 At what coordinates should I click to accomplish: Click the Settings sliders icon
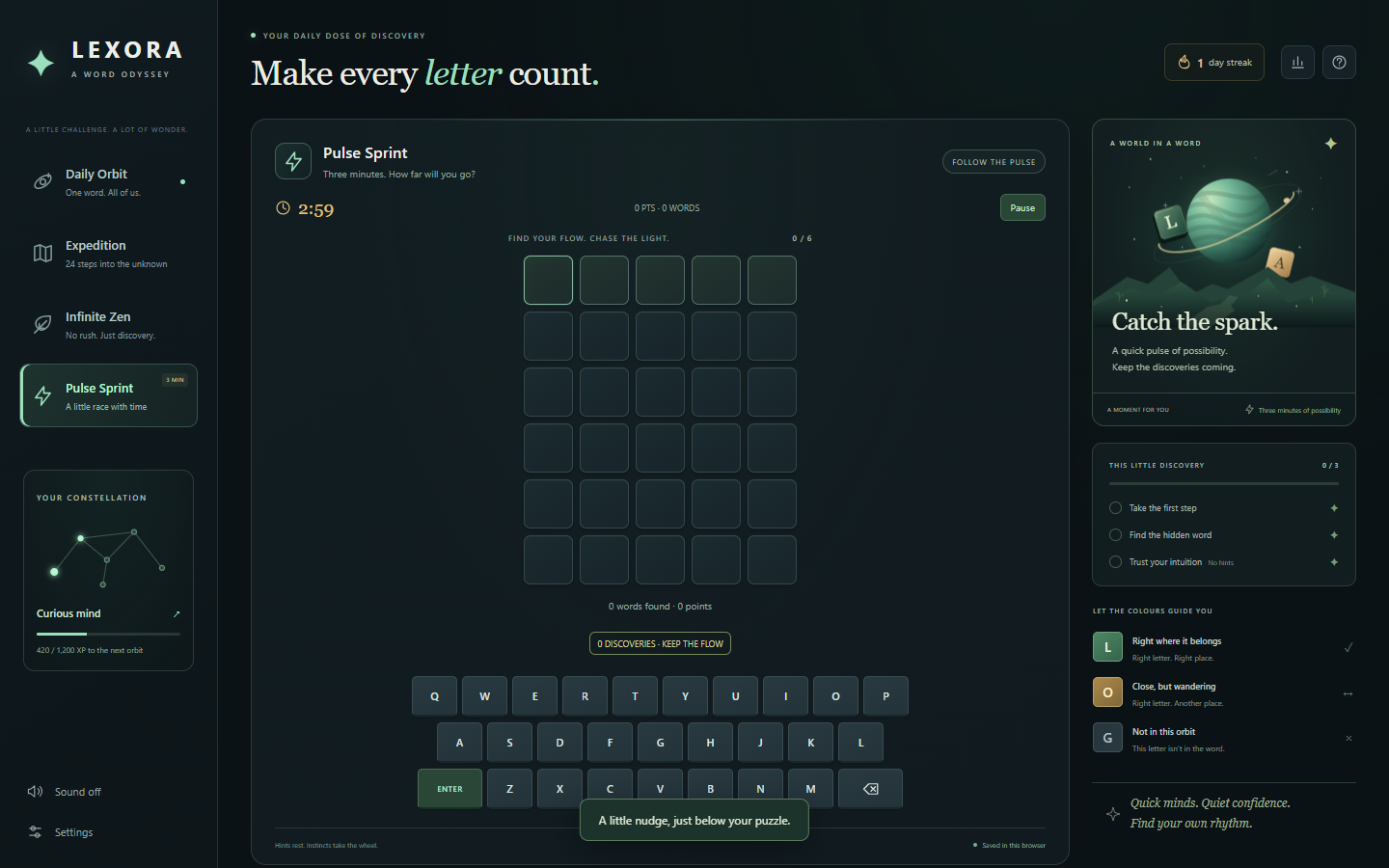[x=36, y=832]
